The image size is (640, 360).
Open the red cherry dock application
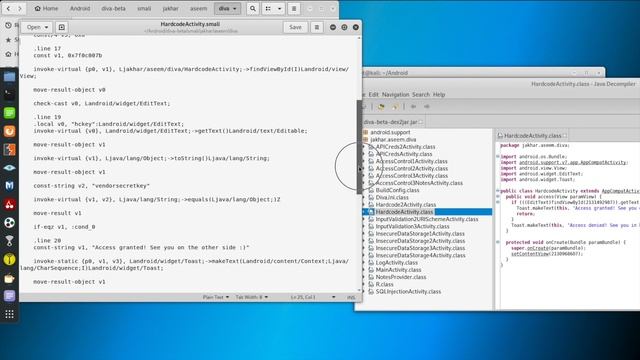(9, 204)
